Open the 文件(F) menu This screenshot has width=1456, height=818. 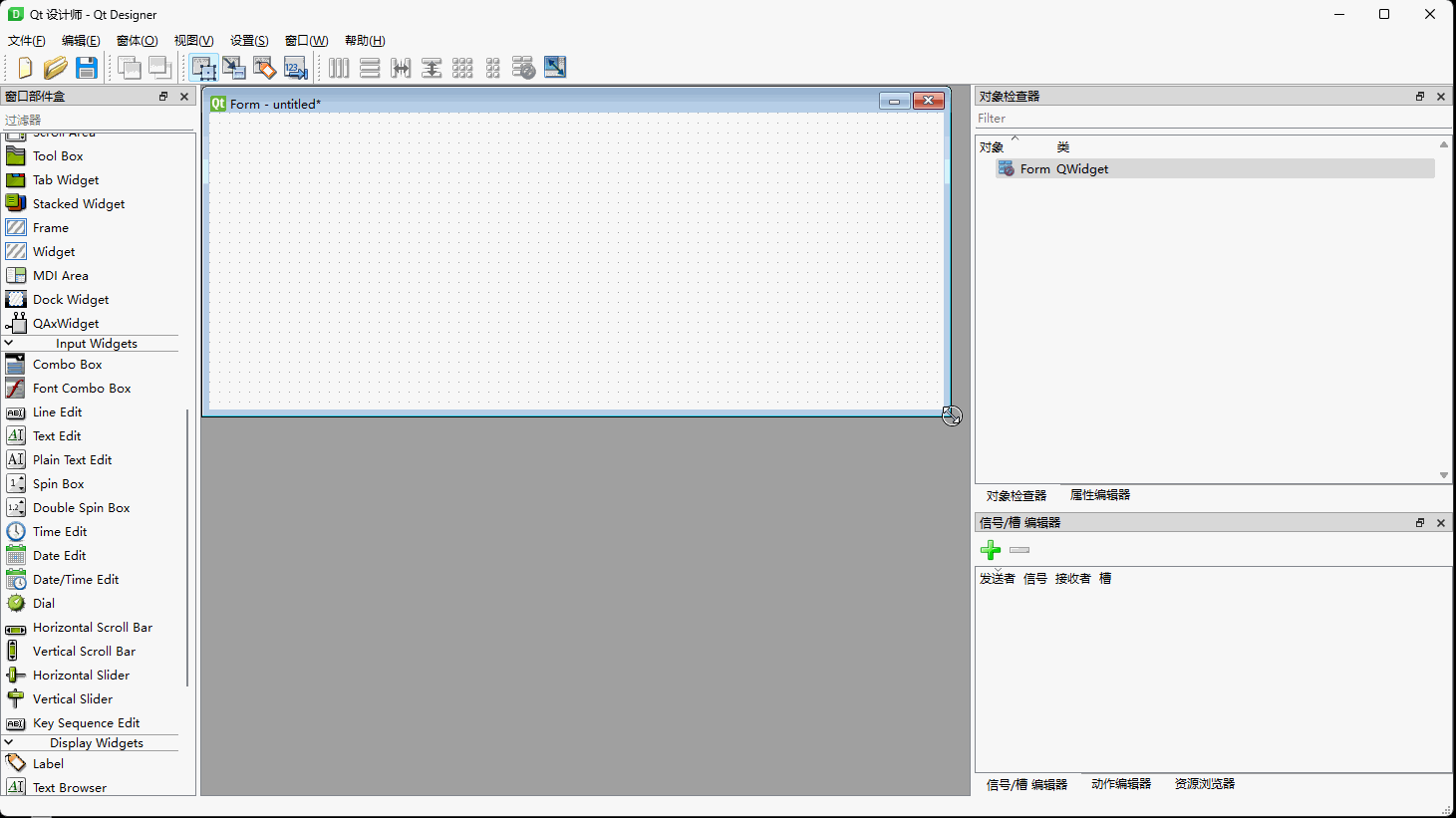(27, 41)
